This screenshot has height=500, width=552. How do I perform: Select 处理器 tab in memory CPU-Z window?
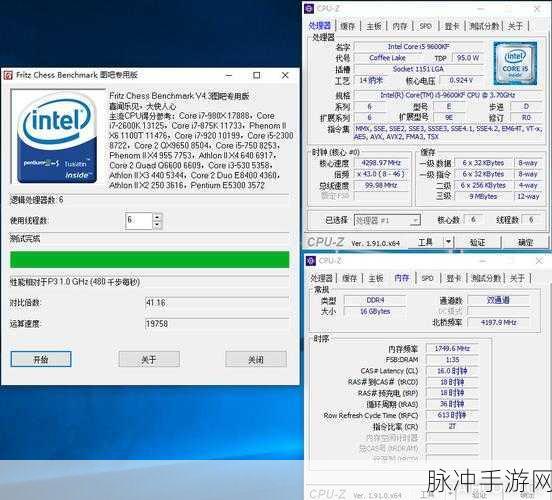[321, 278]
